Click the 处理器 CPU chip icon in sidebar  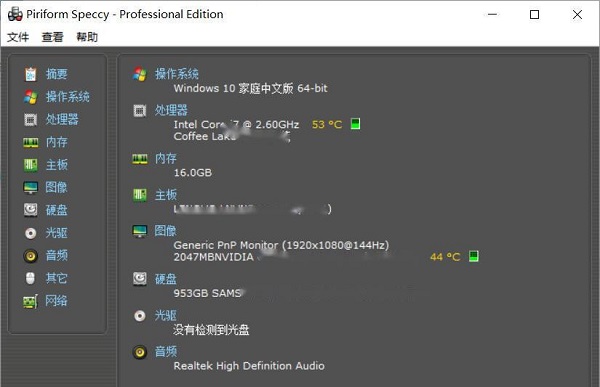pos(31,119)
